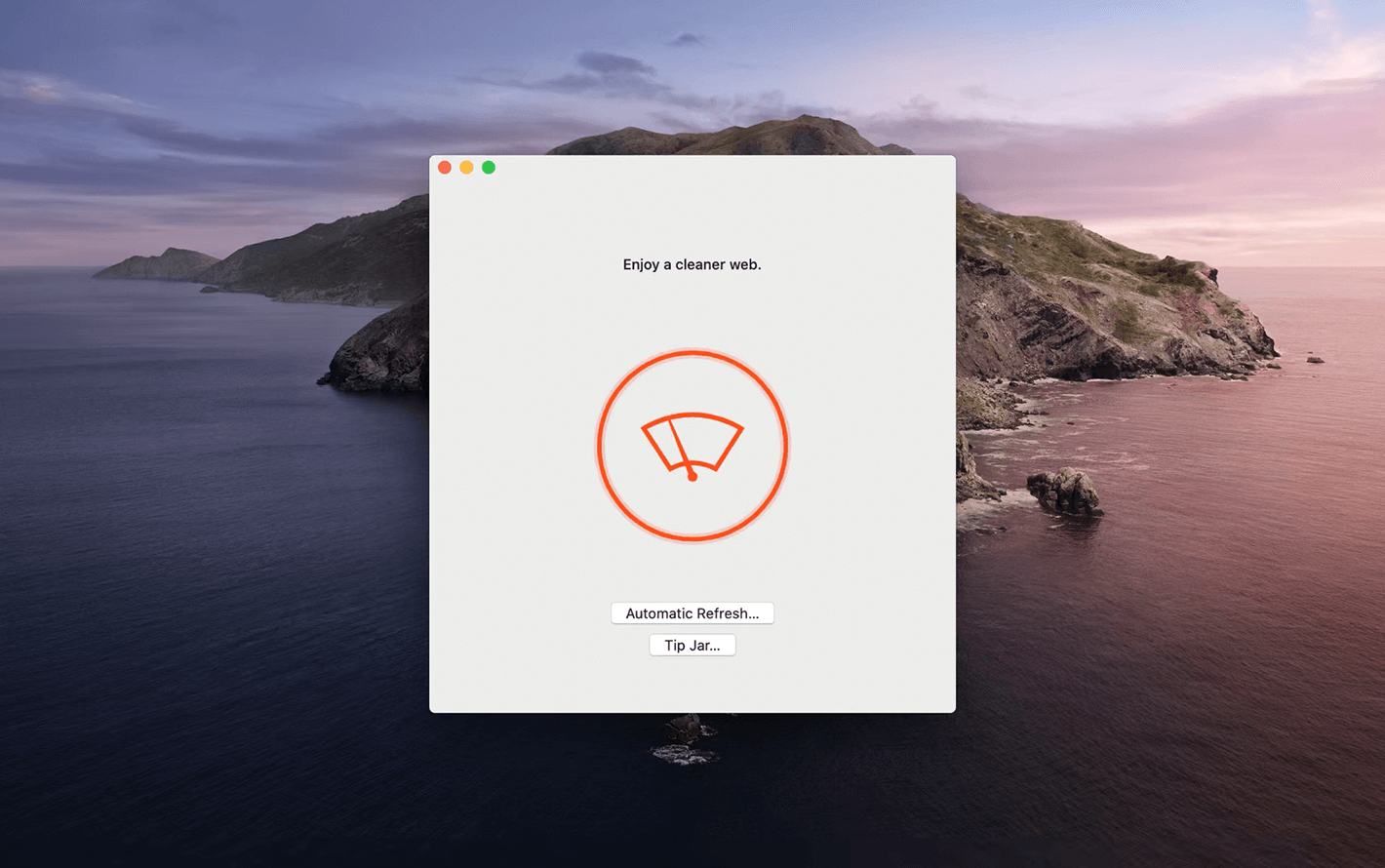Minimize the window with the yellow button
The width and height of the screenshot is (1385, 868).
466,168
